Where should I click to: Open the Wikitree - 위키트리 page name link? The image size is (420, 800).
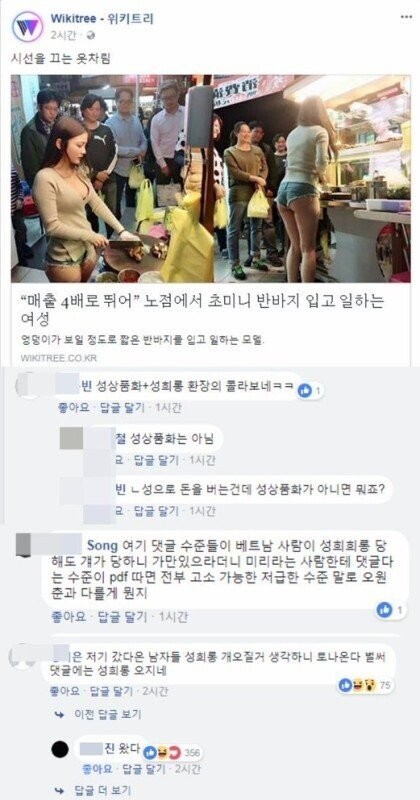[102, 19]
